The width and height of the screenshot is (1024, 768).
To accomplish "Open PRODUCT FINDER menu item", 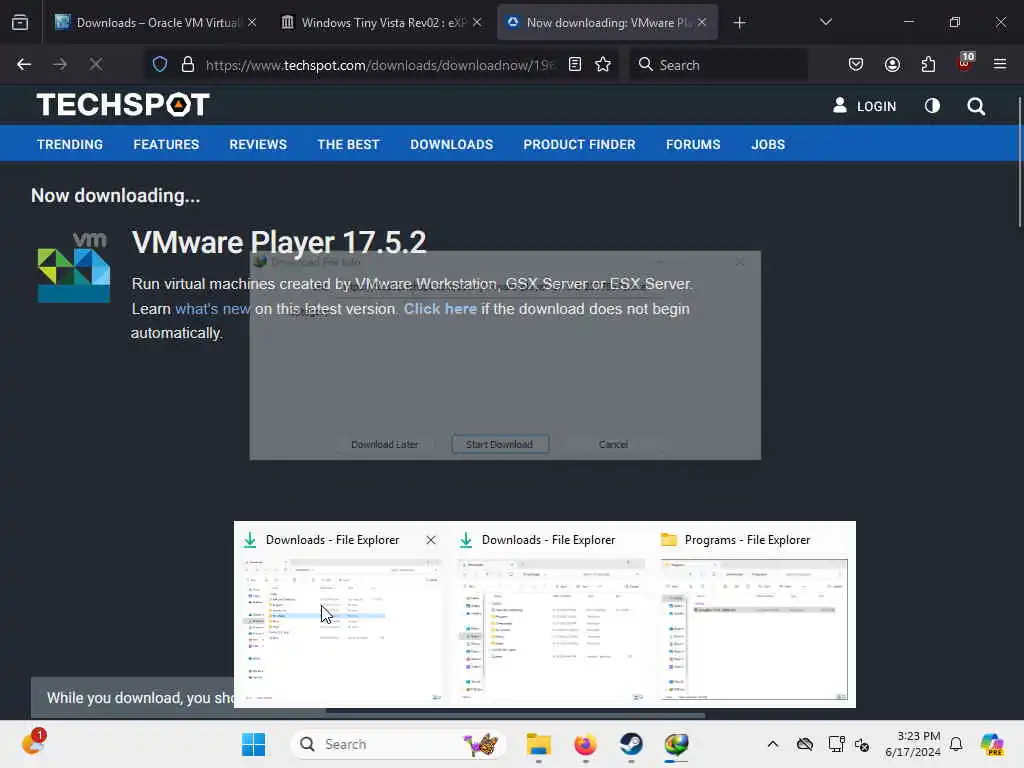I will click(x=579, y=144).
